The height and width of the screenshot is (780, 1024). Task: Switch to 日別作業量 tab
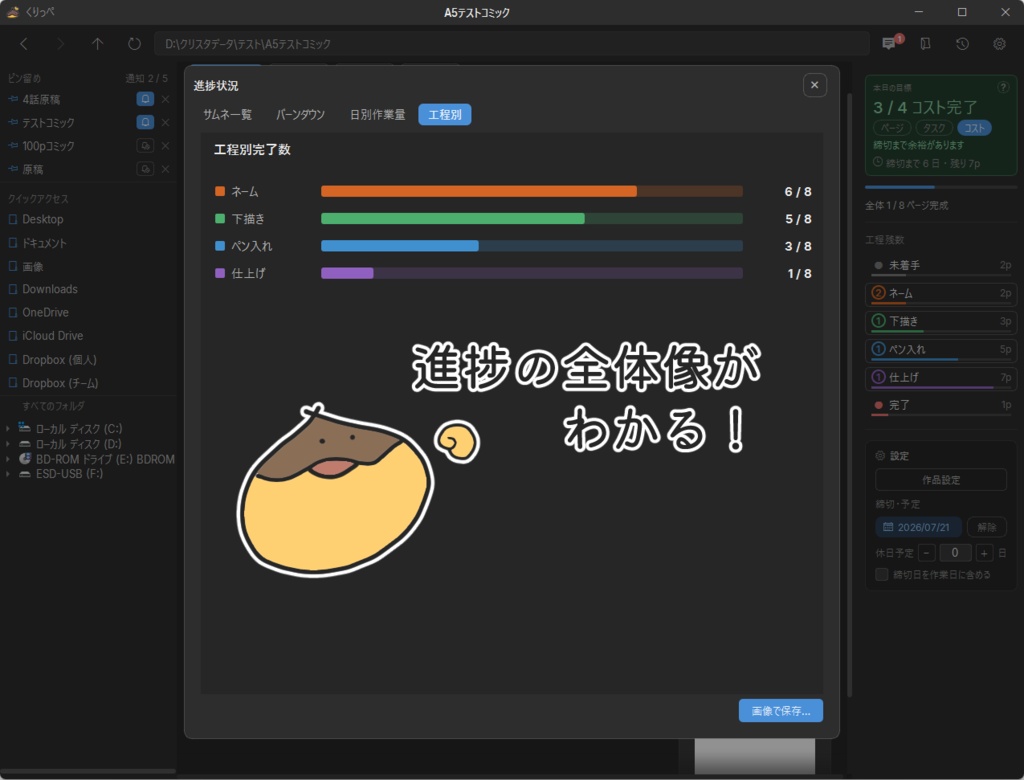point(377,114)
